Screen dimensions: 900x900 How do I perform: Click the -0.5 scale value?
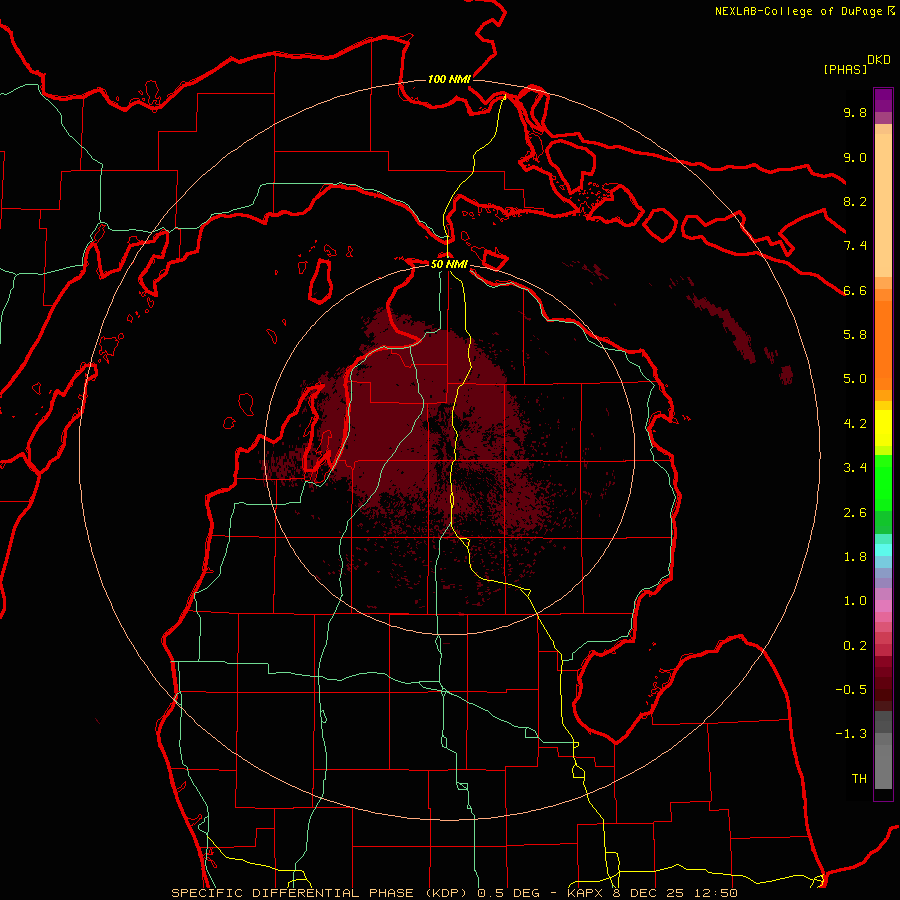[851, 690]
